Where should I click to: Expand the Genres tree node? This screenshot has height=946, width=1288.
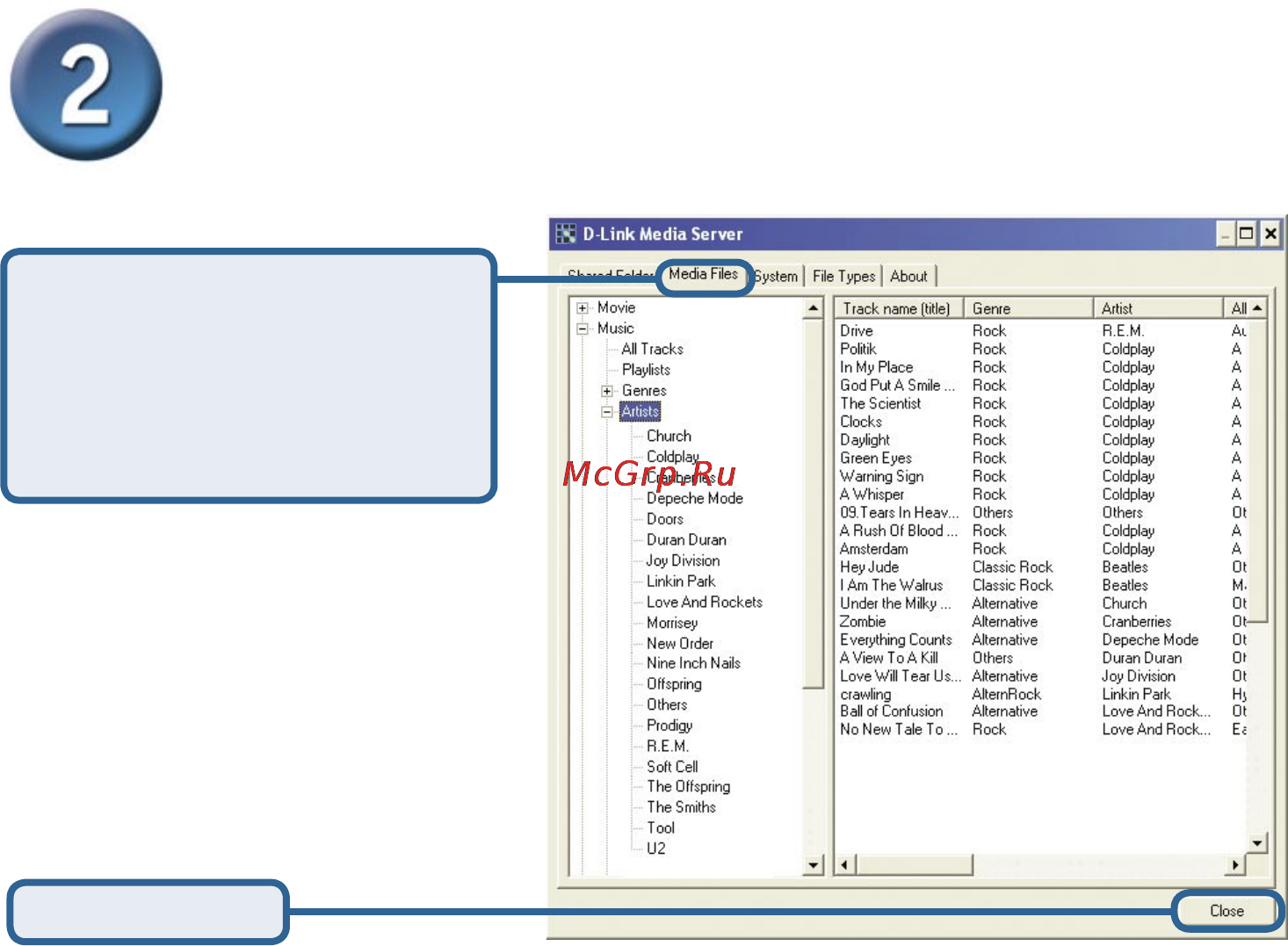pyautogui.click(x=607, y=391)
